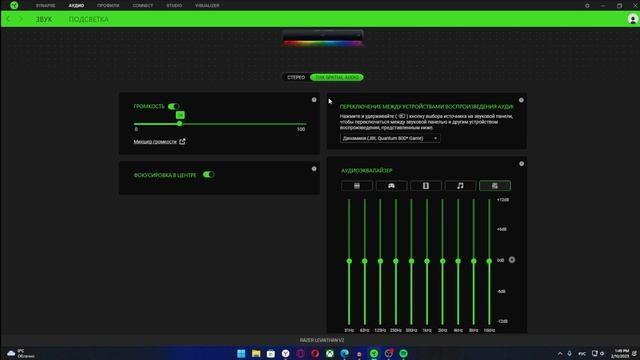Open info icon on Фокусировка в центре panel
Viewport: 640px width, 360px height.
click(x=314, y=169)
